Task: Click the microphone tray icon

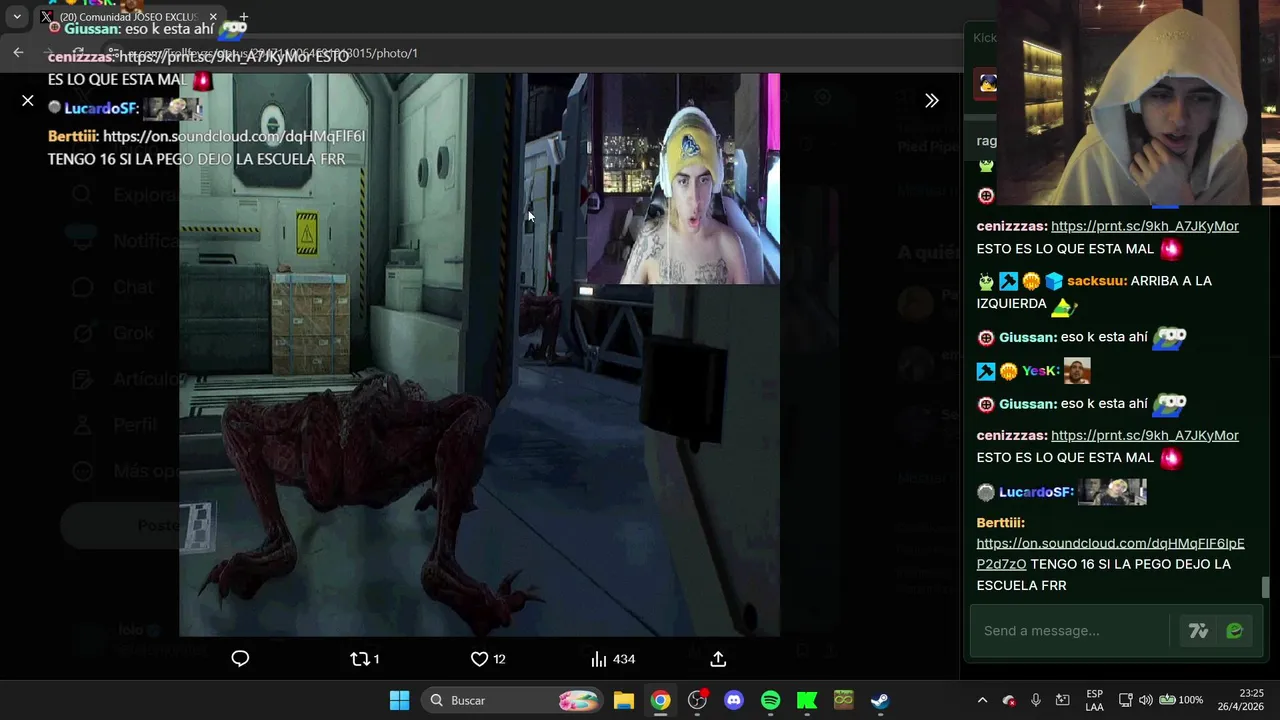Action: [1036, 700]
